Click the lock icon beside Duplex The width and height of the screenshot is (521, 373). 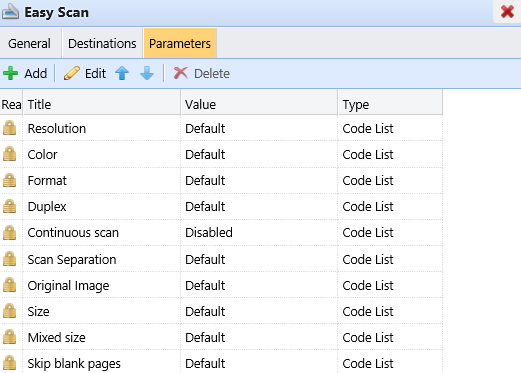point(10,206)
